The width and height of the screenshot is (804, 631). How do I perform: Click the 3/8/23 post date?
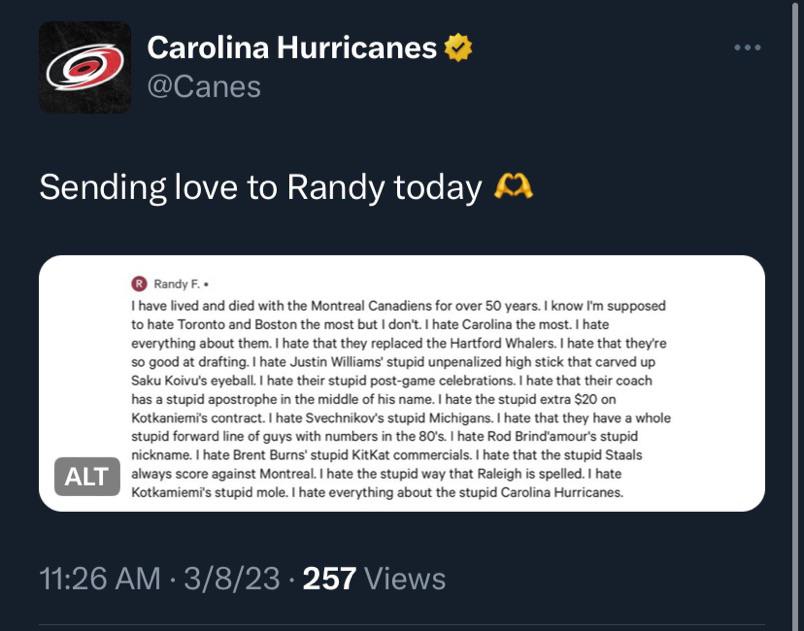231,578
